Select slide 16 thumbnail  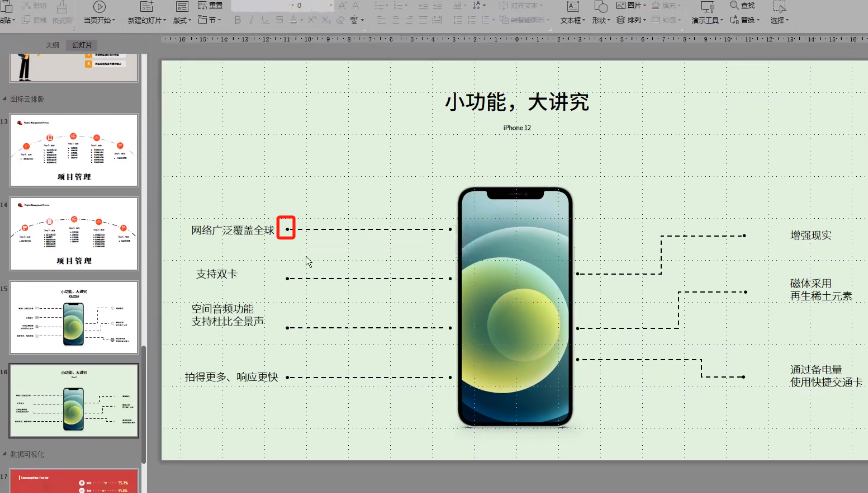(74, 401)
